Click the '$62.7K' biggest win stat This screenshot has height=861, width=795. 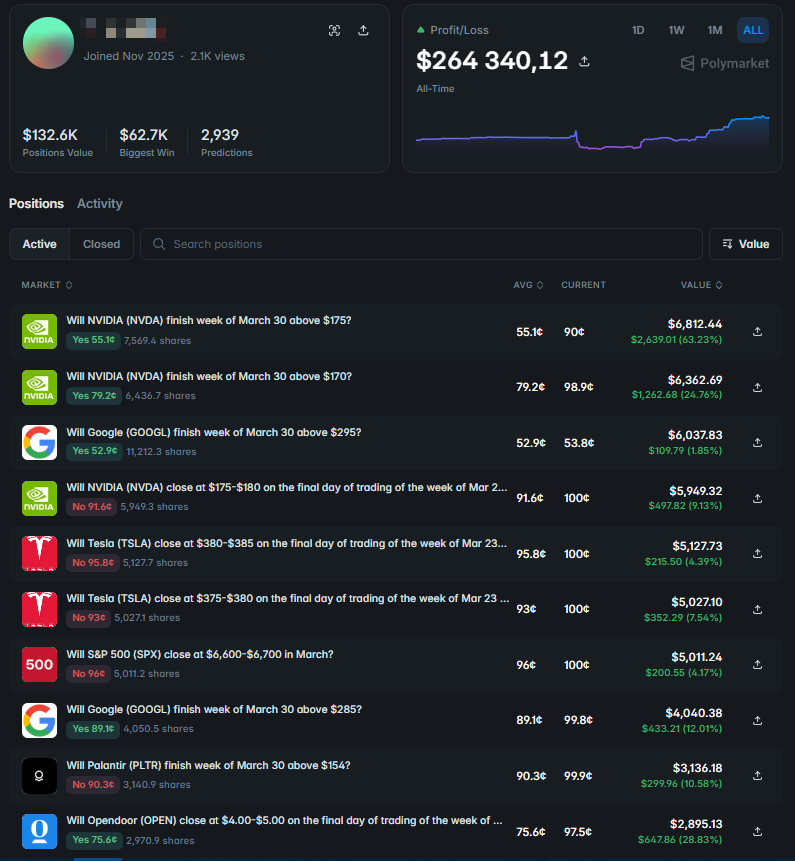coord(143,135)
